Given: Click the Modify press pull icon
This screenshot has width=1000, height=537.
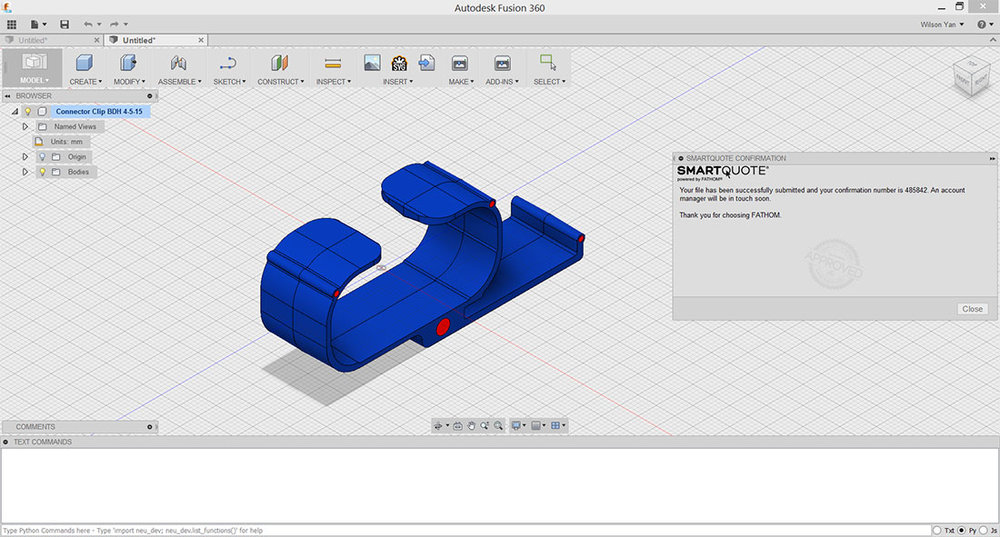Looking at the screenshot, I should point(128,63).
